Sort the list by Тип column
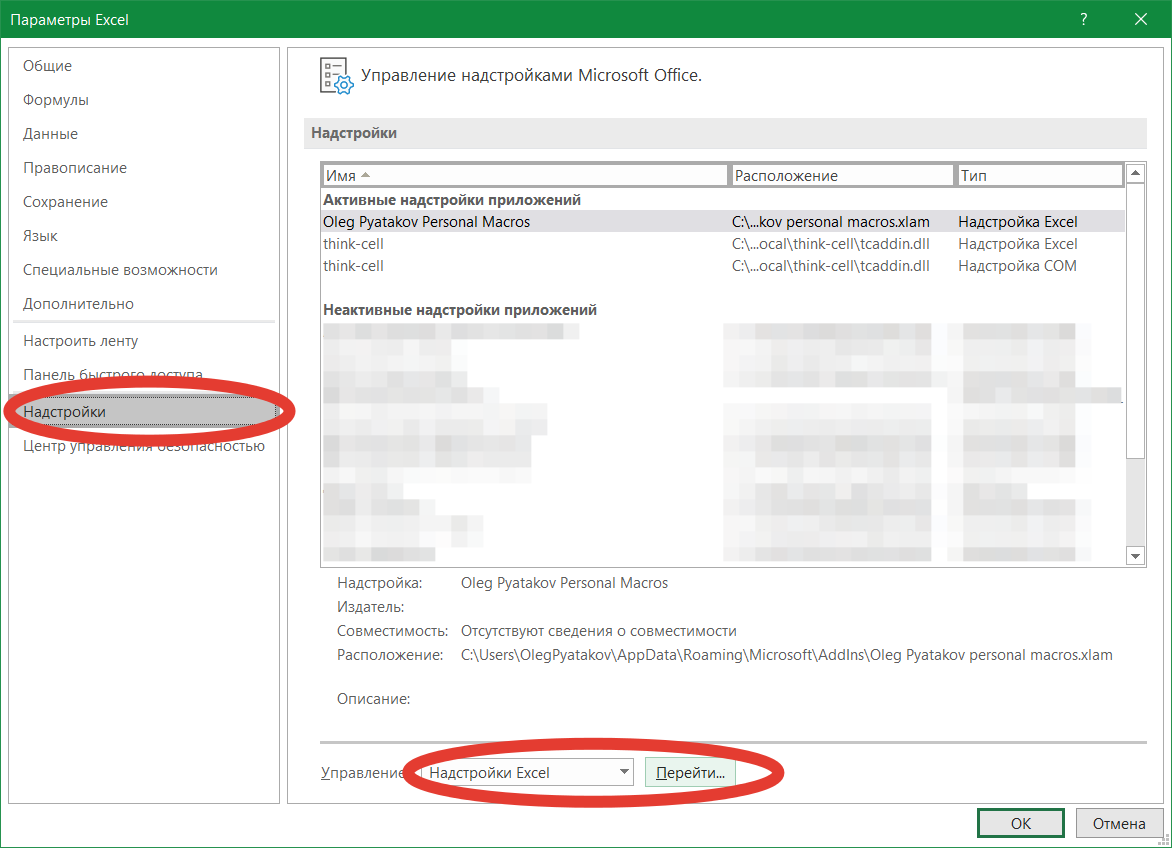The image size is (1172, 848). 1039,174
